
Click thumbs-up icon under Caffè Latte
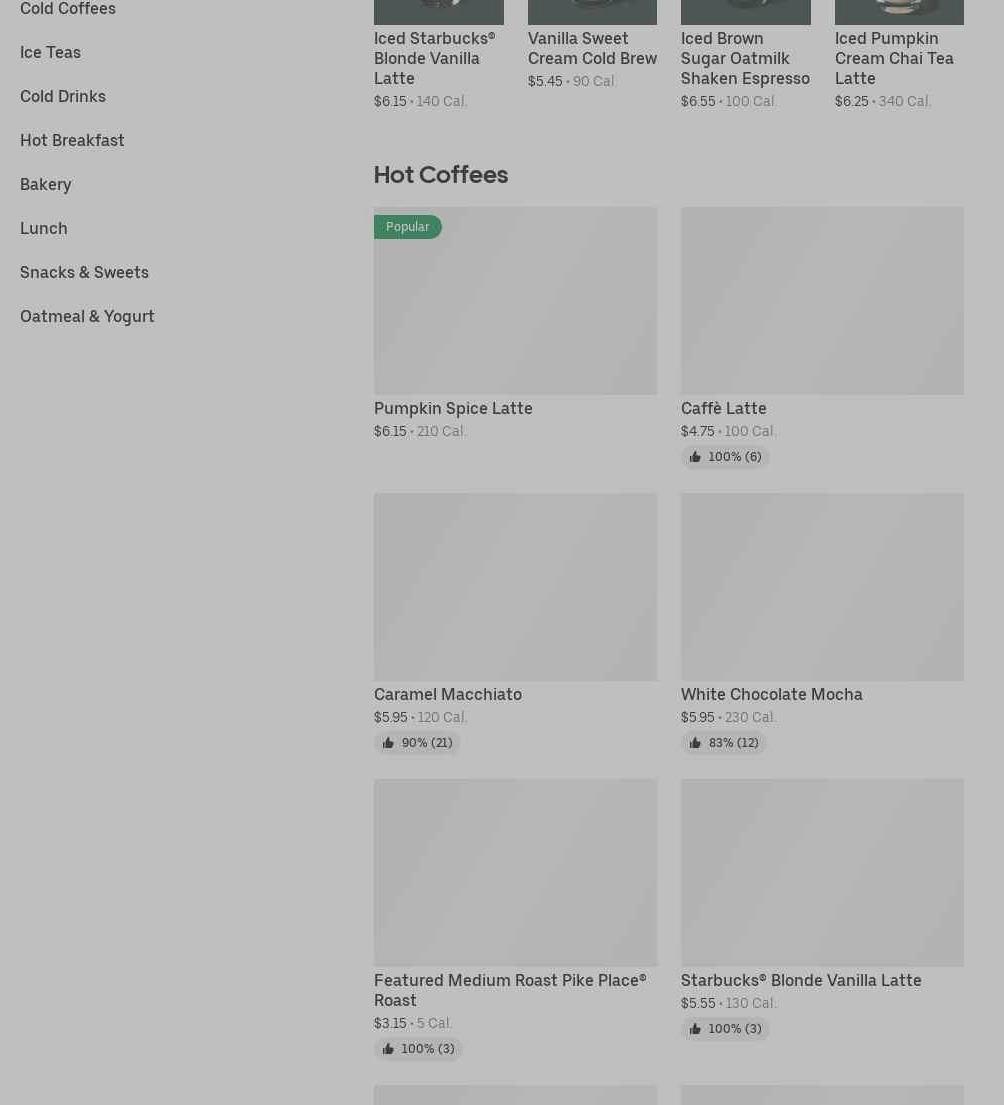pos(695,457)
